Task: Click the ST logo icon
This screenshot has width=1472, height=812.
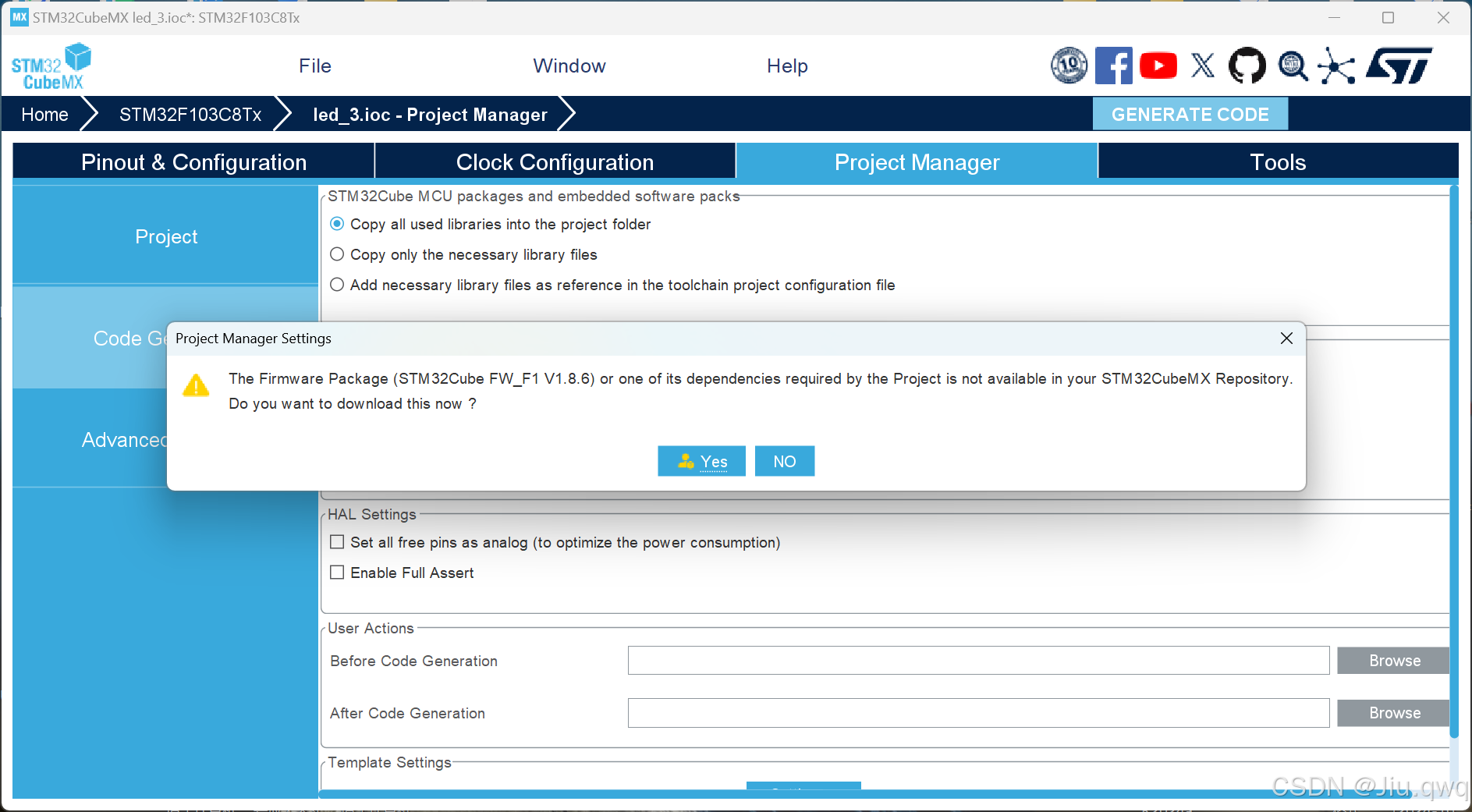Action: point(1399,66)
